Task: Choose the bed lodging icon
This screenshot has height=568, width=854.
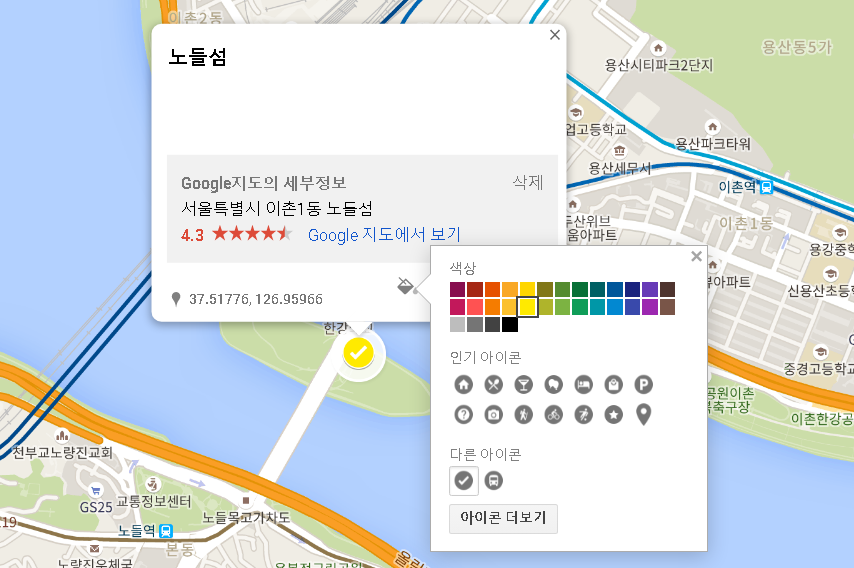Action: tap(583, 384)
